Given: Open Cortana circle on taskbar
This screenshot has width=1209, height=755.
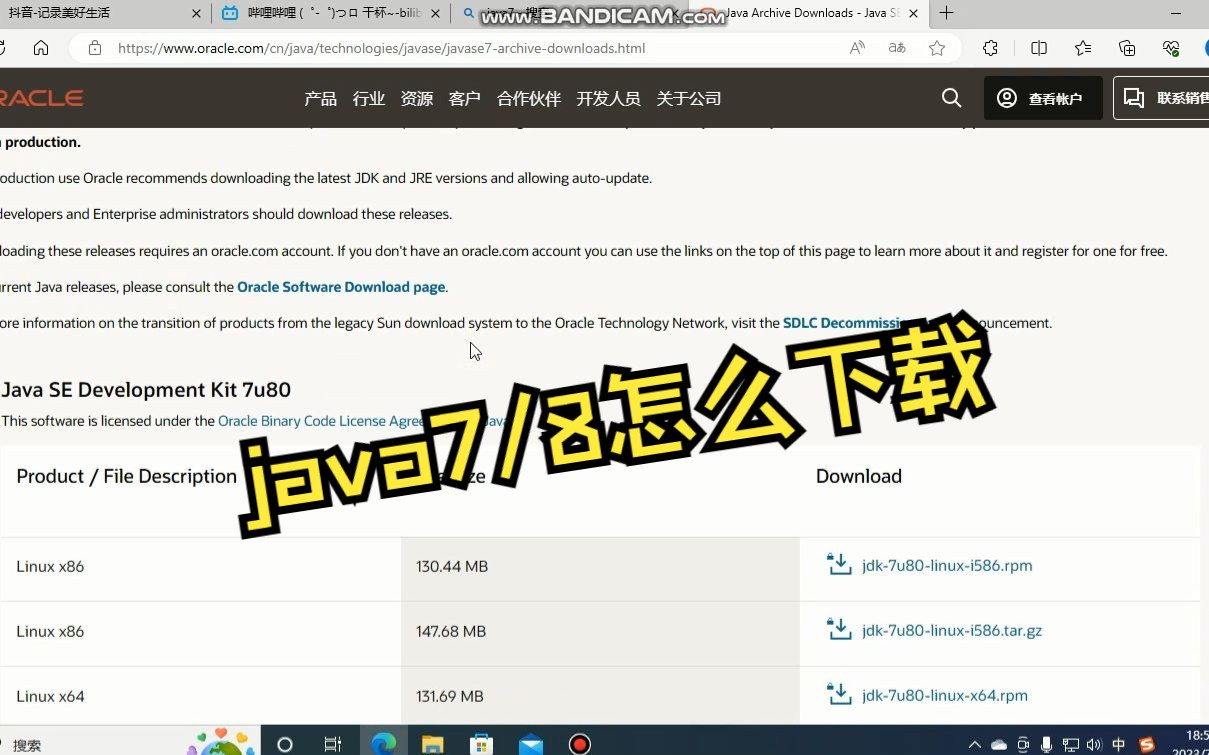Looking at the screenshot, I should click(285, 744).
